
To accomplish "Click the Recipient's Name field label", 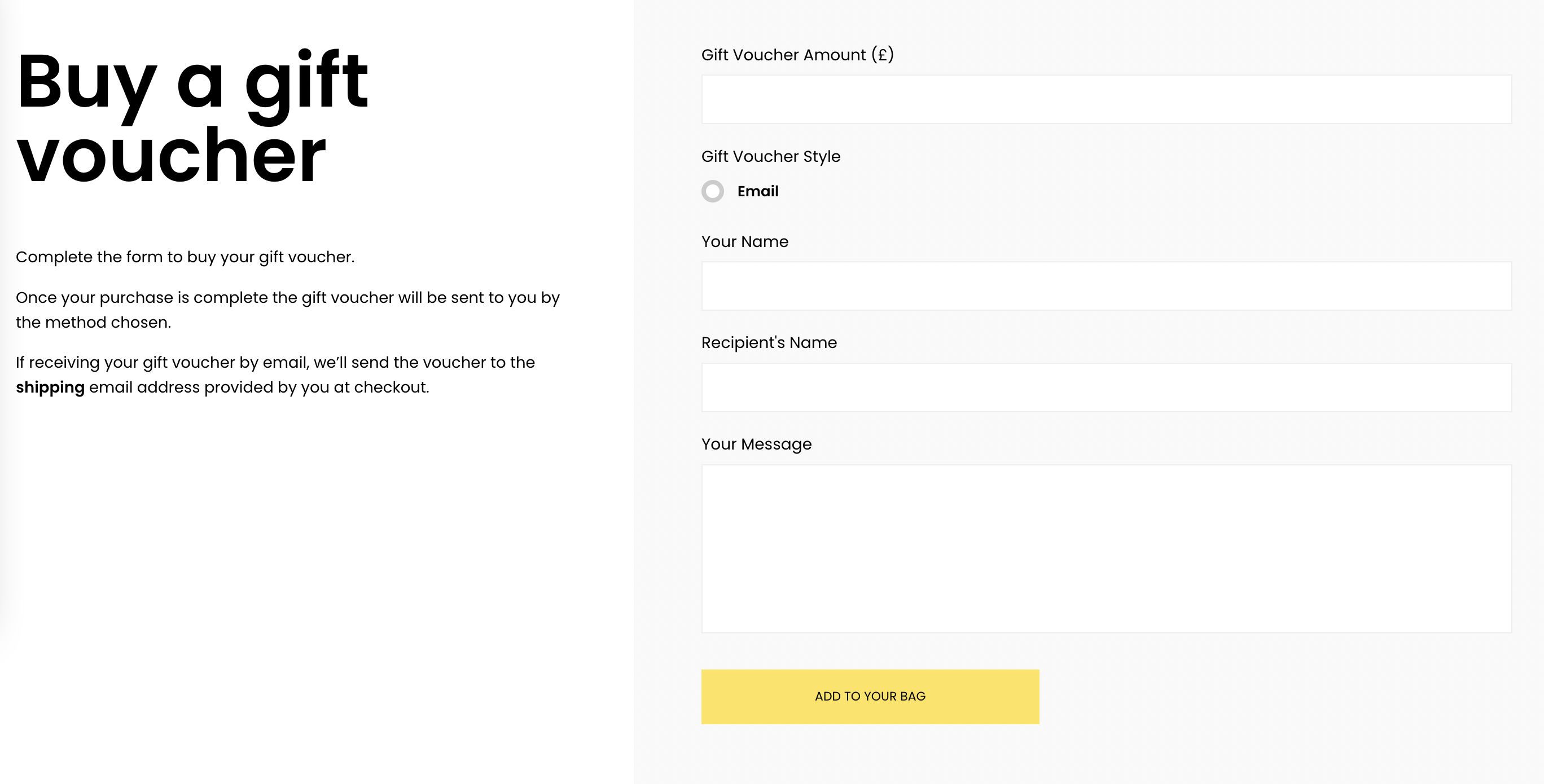I will [x=769, y=342].
